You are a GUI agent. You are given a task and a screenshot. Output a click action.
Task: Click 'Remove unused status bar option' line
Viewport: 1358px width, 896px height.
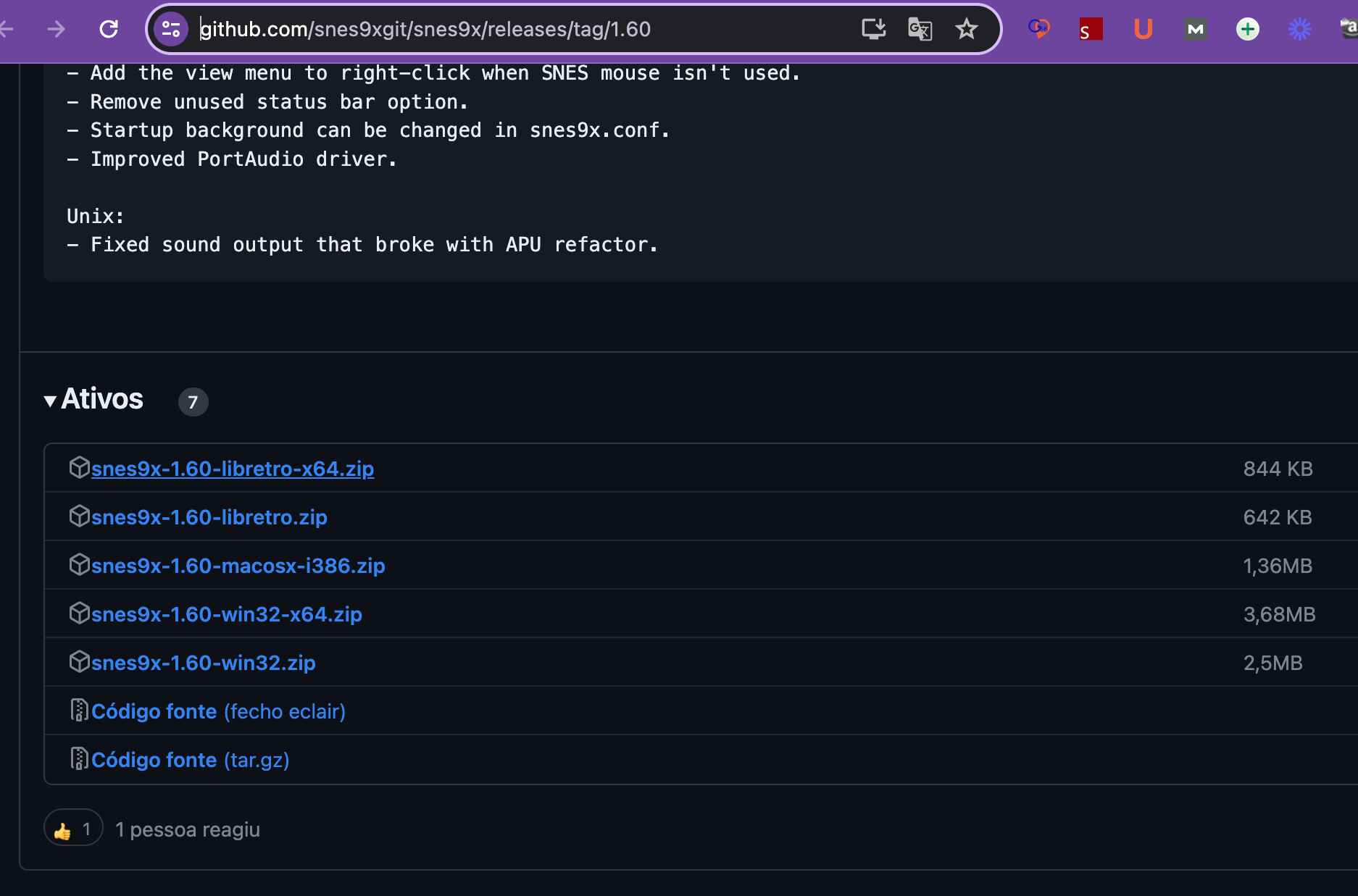coord(268,102)
